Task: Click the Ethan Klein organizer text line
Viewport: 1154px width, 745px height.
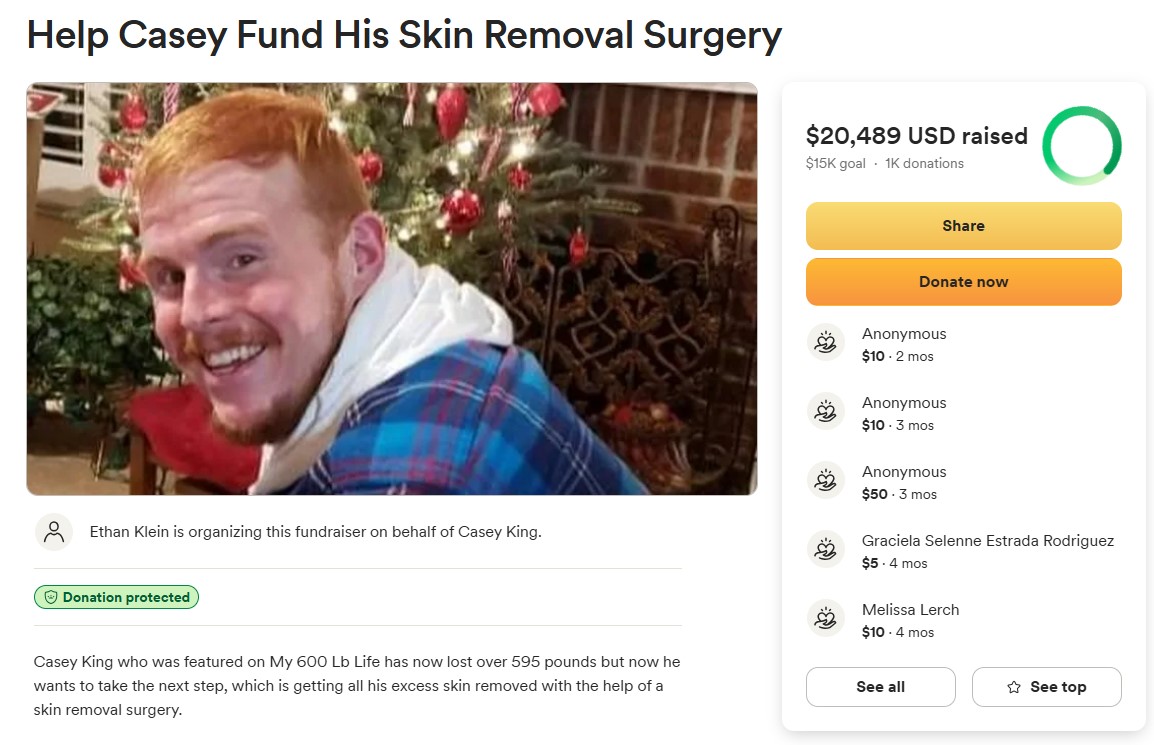Action: tap(316, 532)
